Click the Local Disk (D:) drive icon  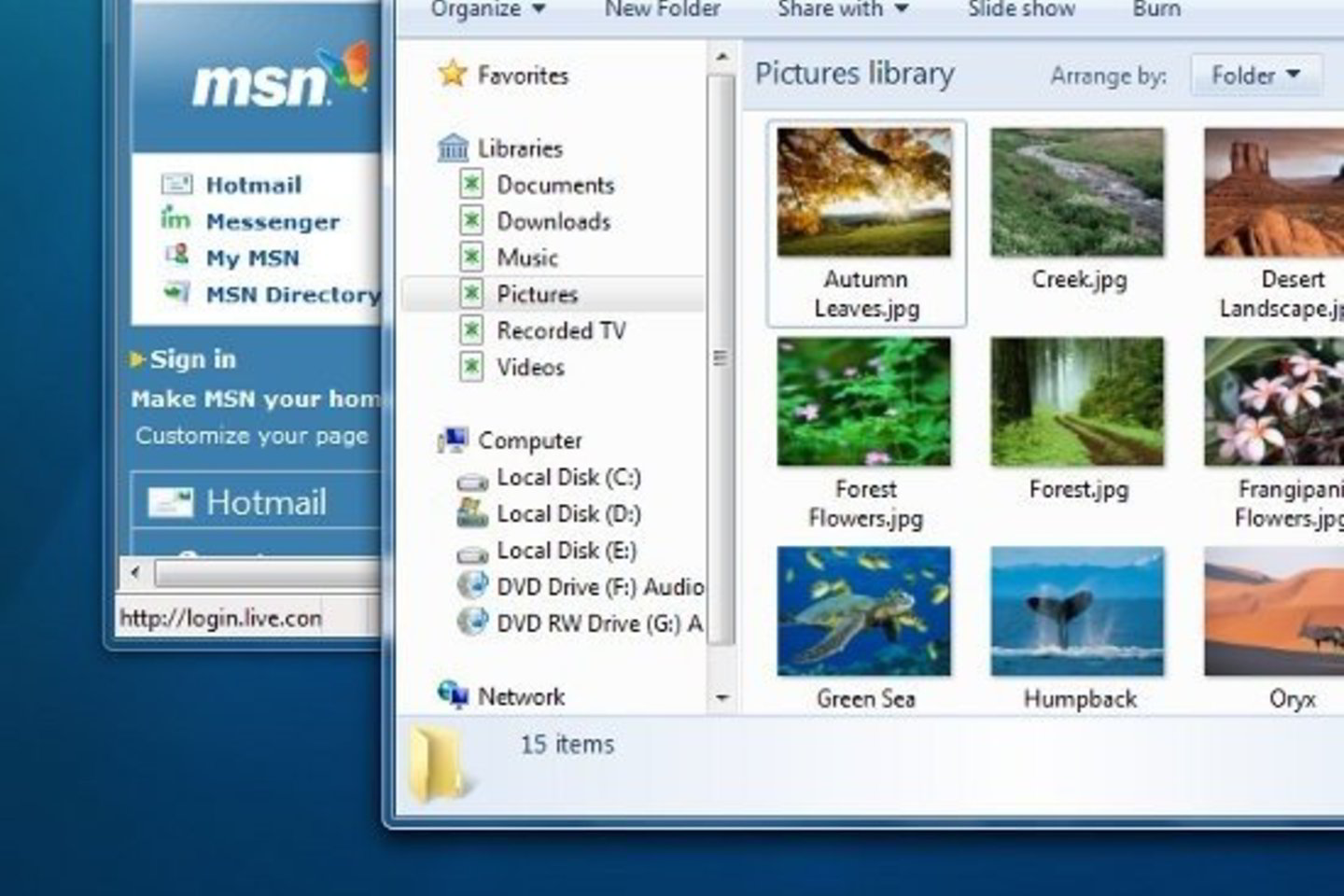click(472, 513)
